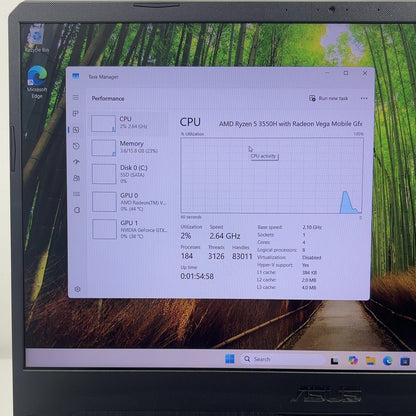Click the Disk 0 mini graph thumbnail
This screenshot has height=416, width=416.
pos(104,174)
